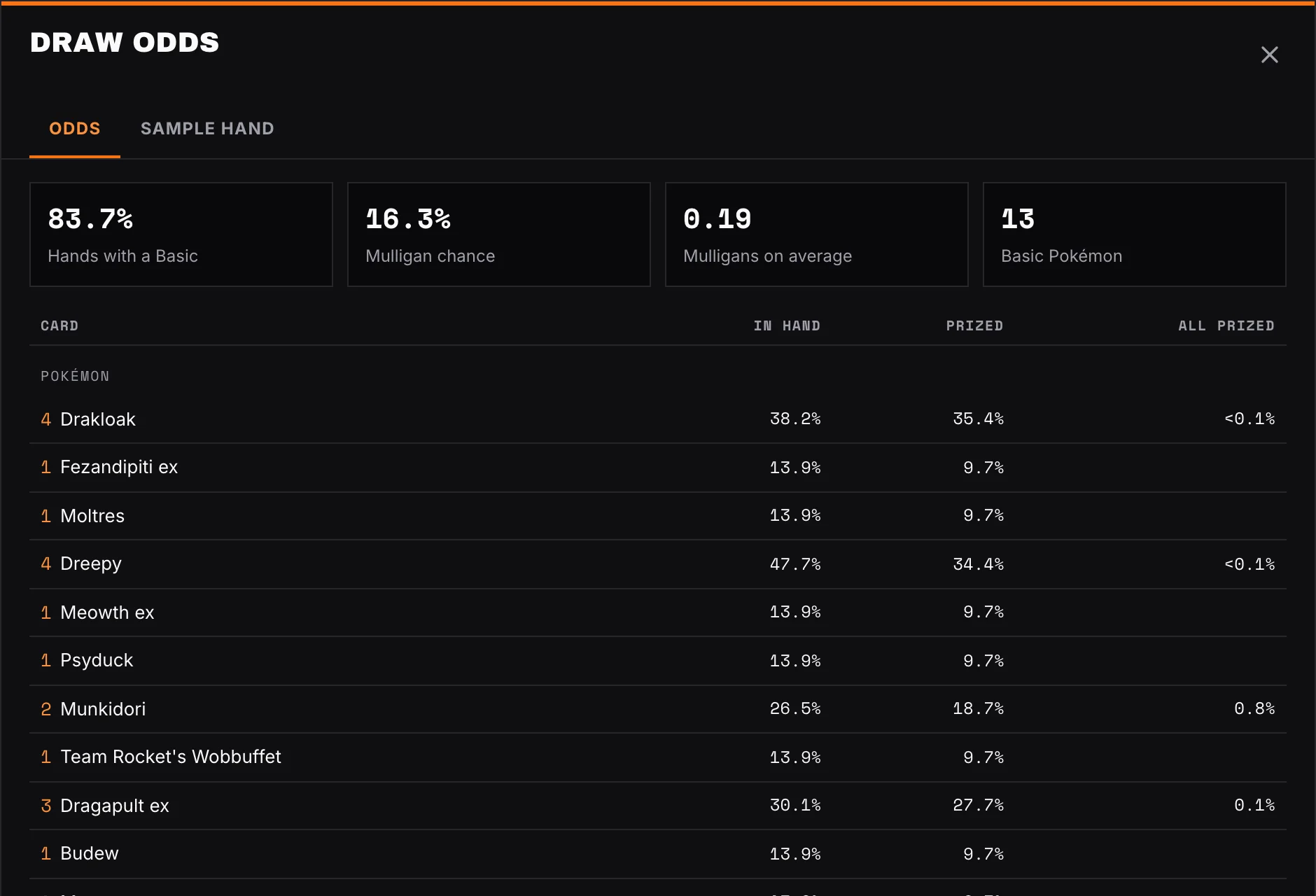Click Dreepy's <0.1% all prized value
This screenshot has height=896, width=1316.
1249,564
